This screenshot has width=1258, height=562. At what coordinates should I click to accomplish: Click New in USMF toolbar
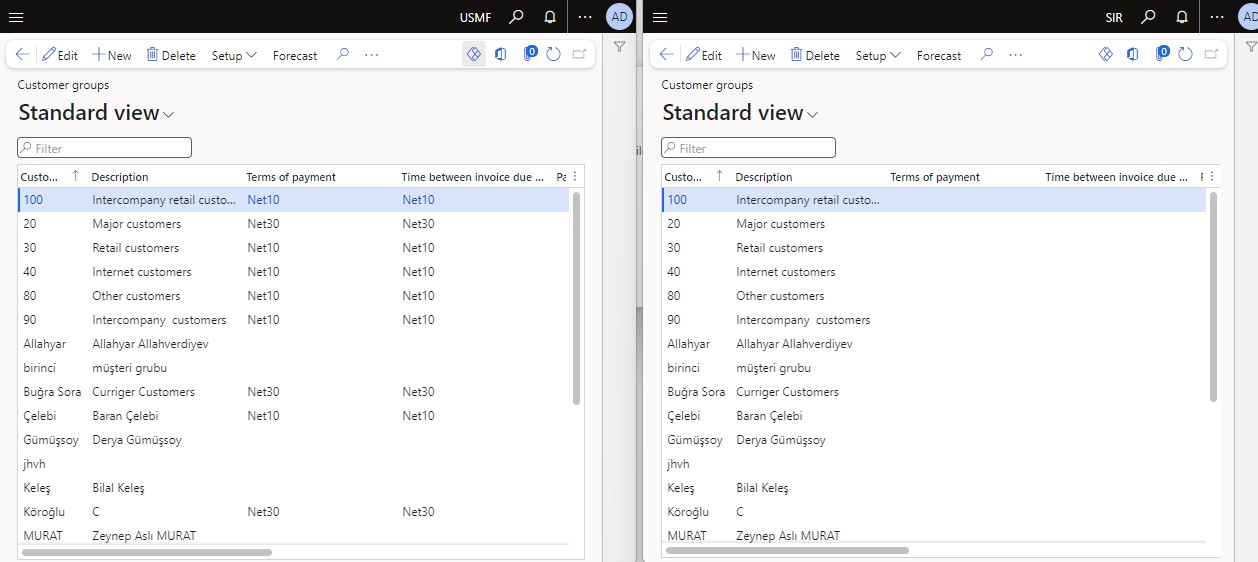112,55
